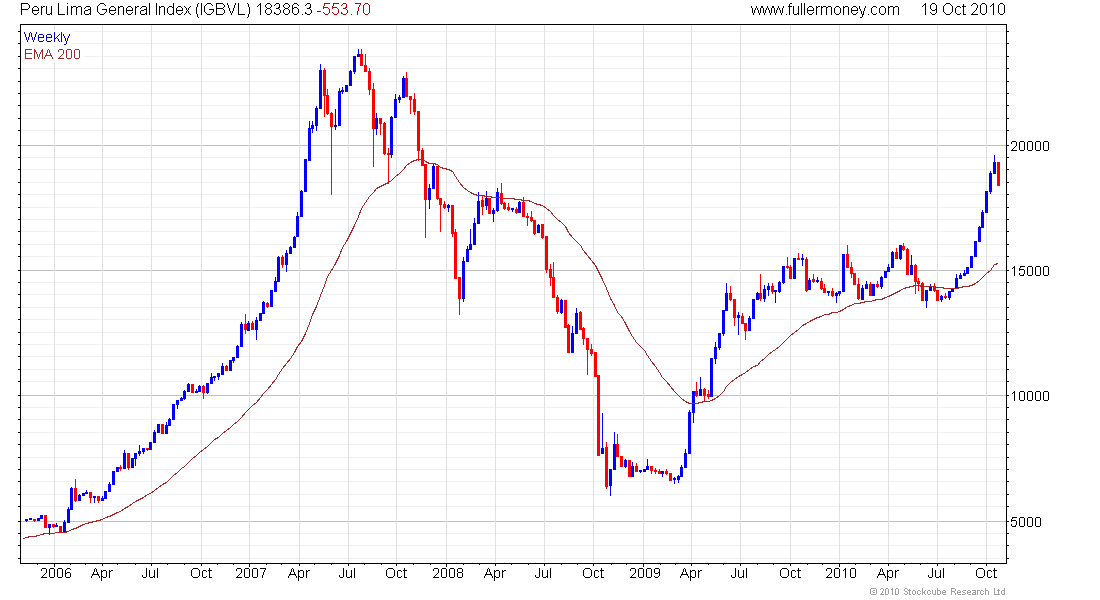1100x600 pixels.
Task: Click the 5000 y-axis label
Action: pyautogui.click(x=1026, y=521)
